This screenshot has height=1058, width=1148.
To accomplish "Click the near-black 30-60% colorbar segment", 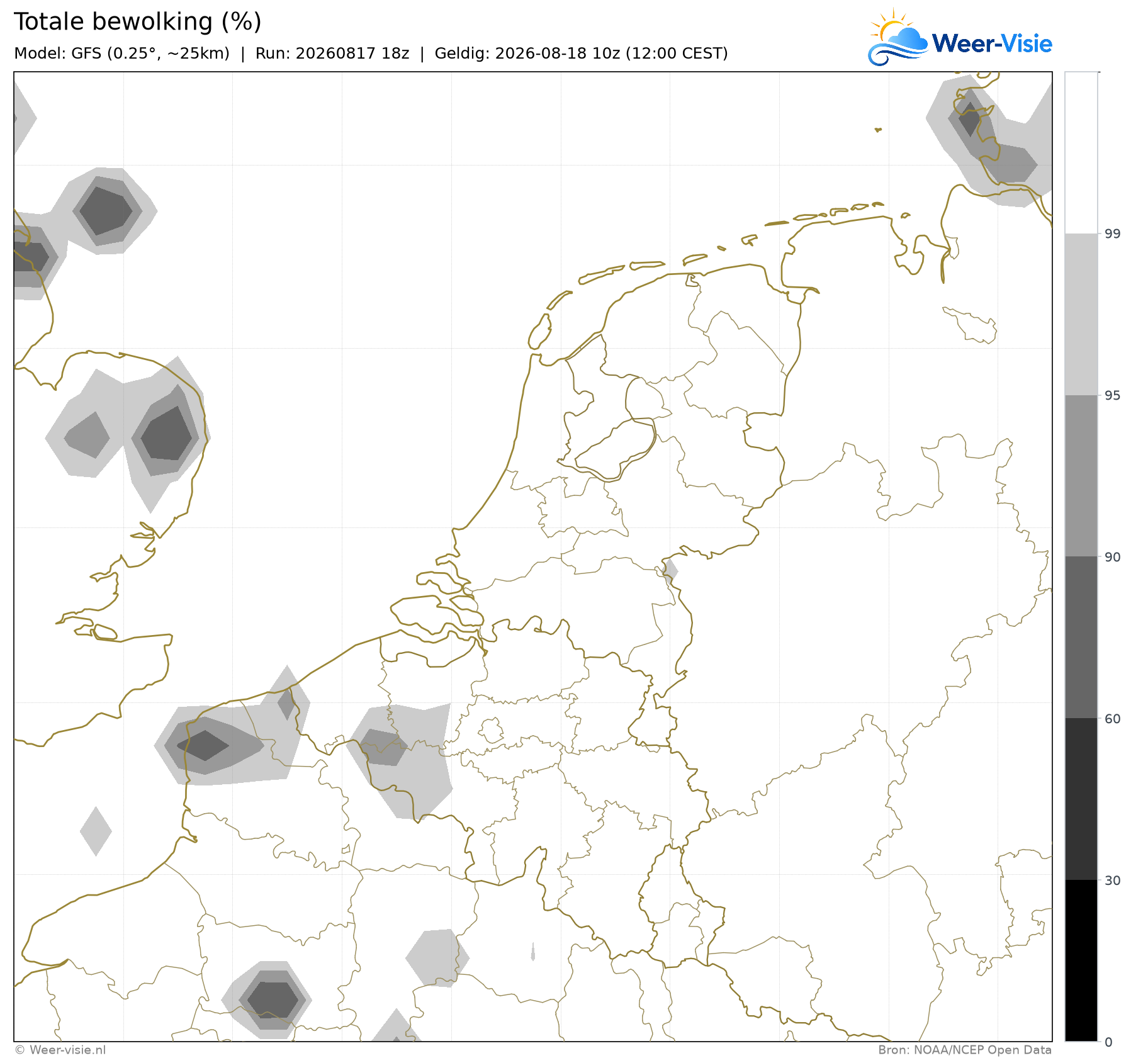I will pos(1081,799).
